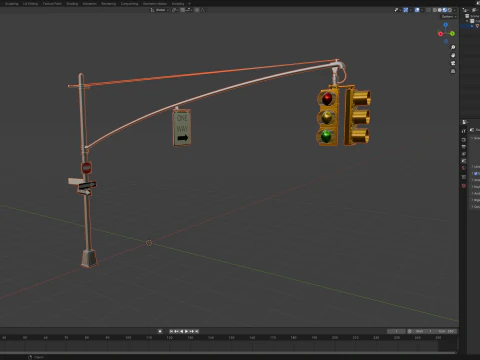This screenshot has height=360, width=480.
Task: Click the red X axis on the navigation gizmo
Action: pos(440,34)
